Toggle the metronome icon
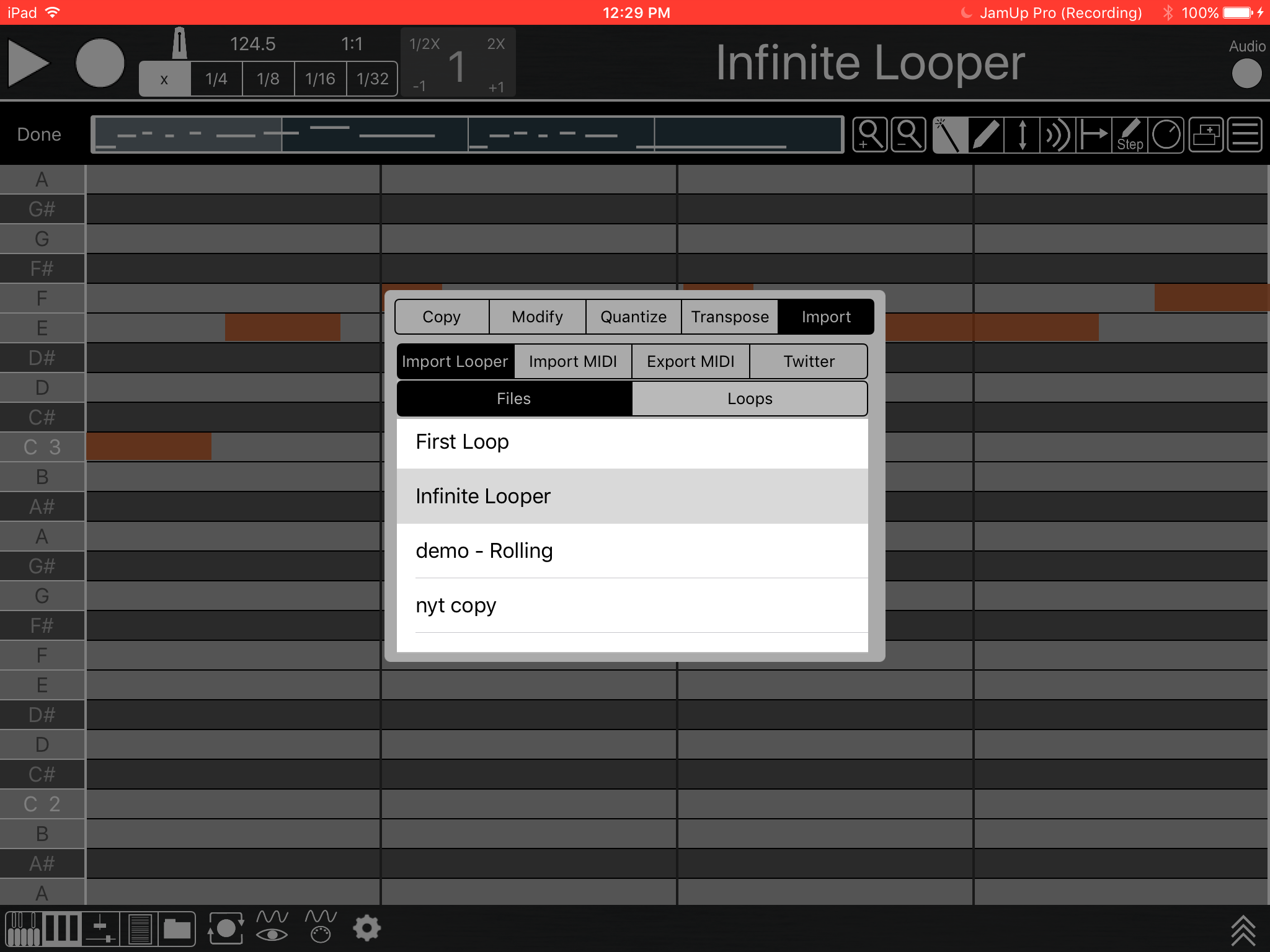The height and width of the screenshot is (952, 1270). 179,43
